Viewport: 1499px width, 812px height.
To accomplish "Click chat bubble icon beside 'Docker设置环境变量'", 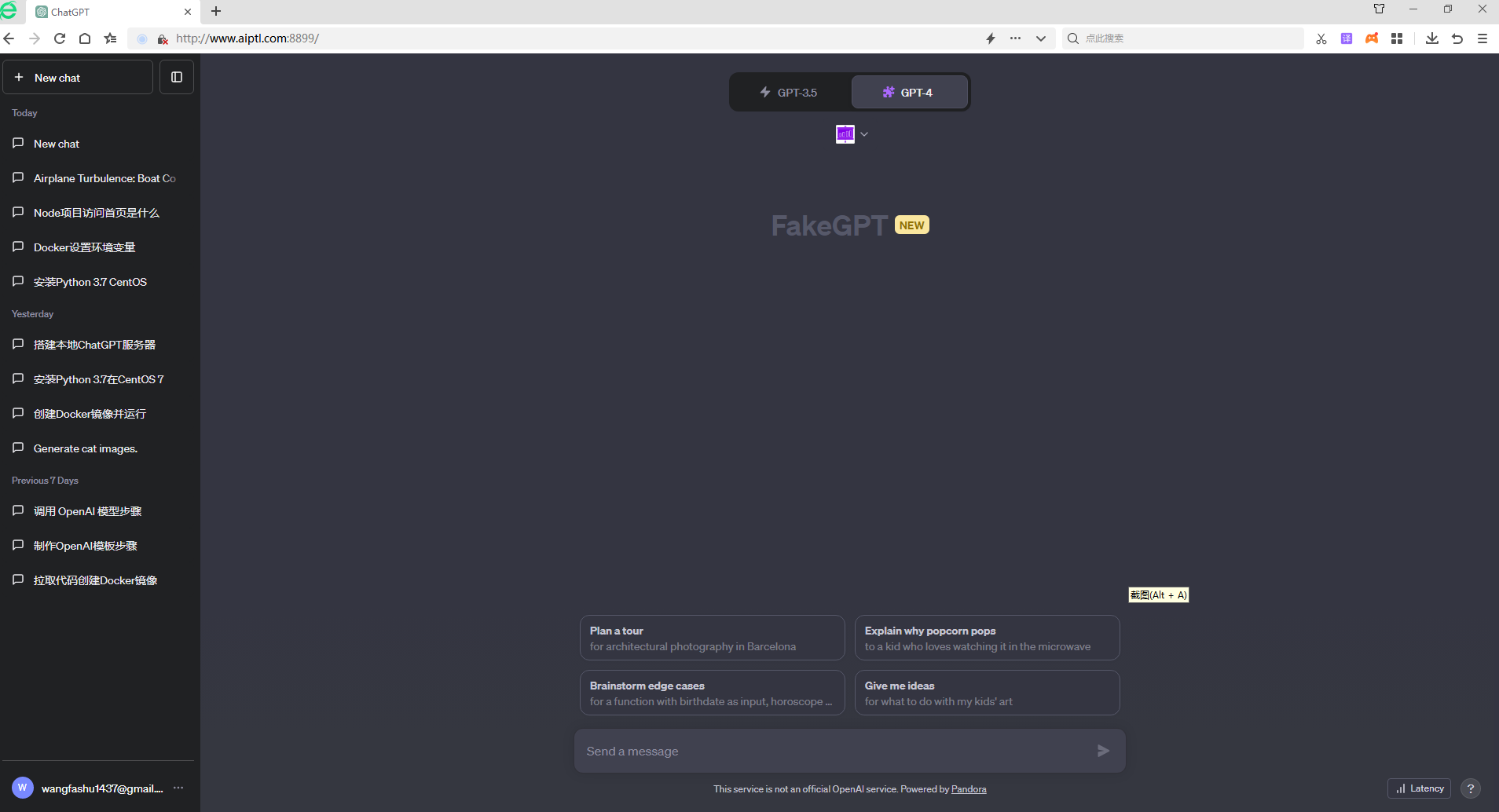I will (x=18, y=247).
